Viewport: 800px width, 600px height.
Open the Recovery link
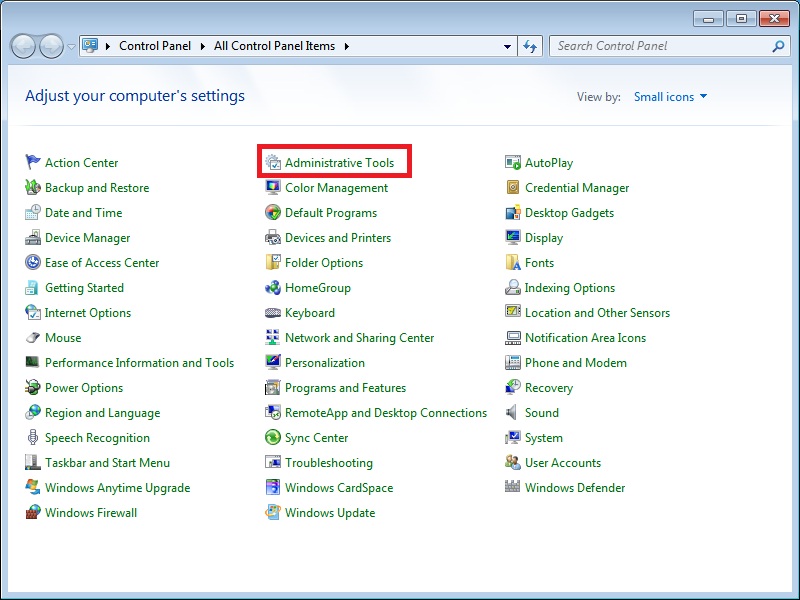549,388
